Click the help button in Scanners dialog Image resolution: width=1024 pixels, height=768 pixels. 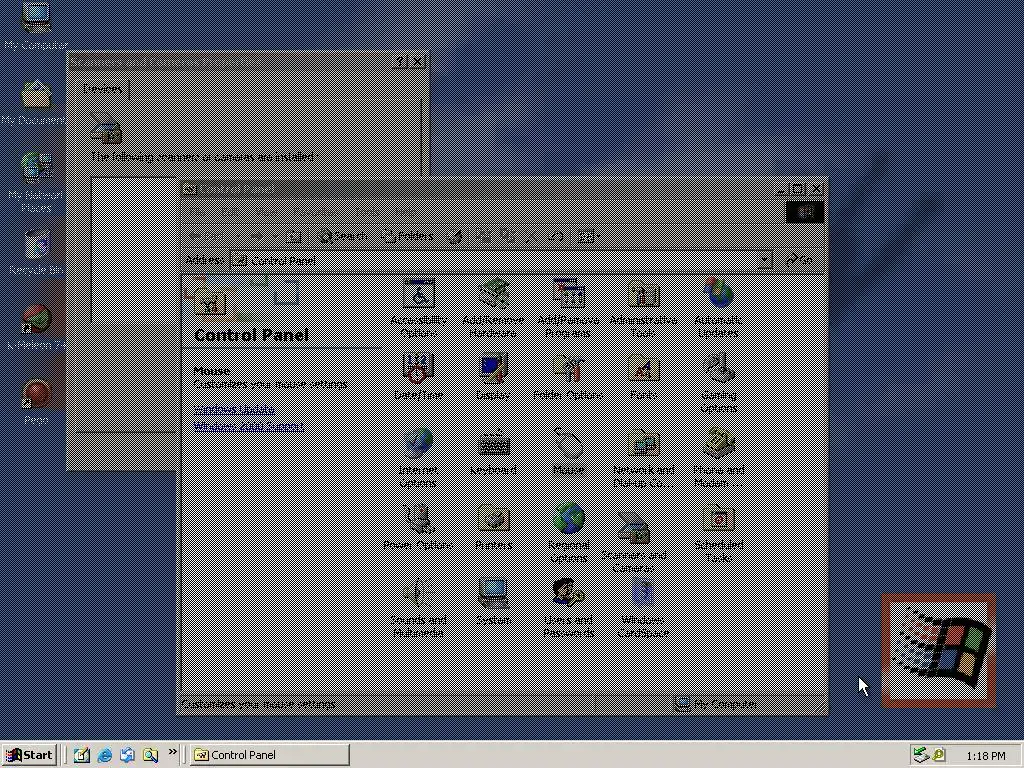[400, 62]
